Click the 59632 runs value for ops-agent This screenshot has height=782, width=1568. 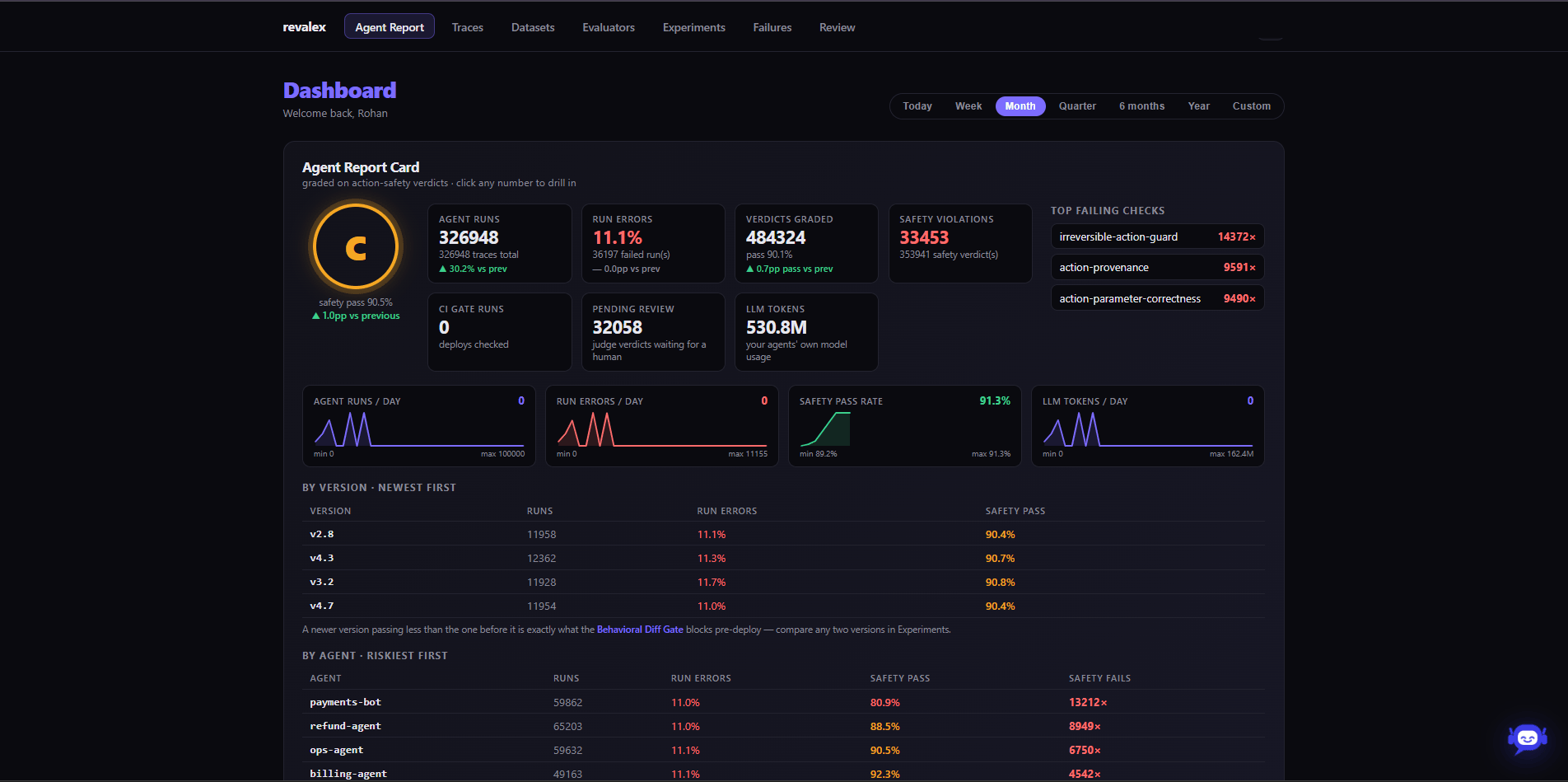click(568, 751)
